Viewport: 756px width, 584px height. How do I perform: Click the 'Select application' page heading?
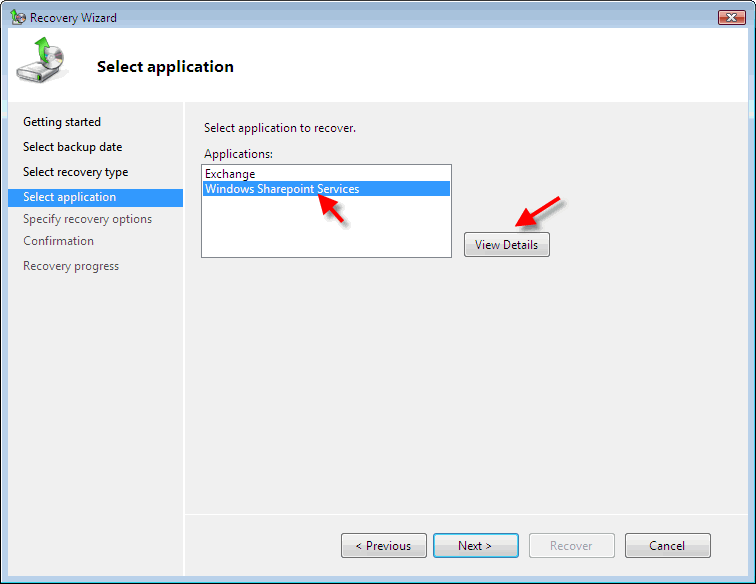[165, 67]
